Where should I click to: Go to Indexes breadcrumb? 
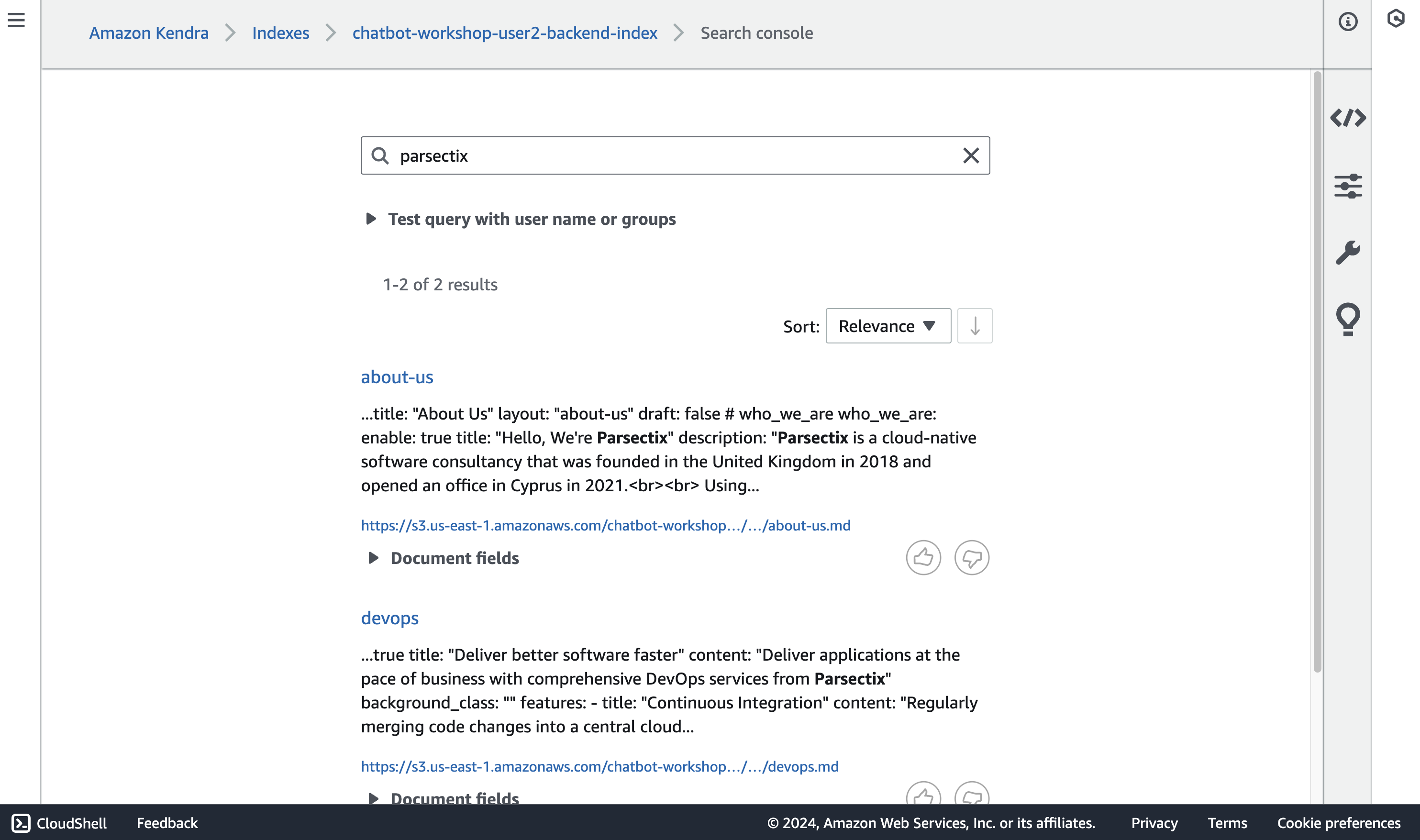(280, 33)
